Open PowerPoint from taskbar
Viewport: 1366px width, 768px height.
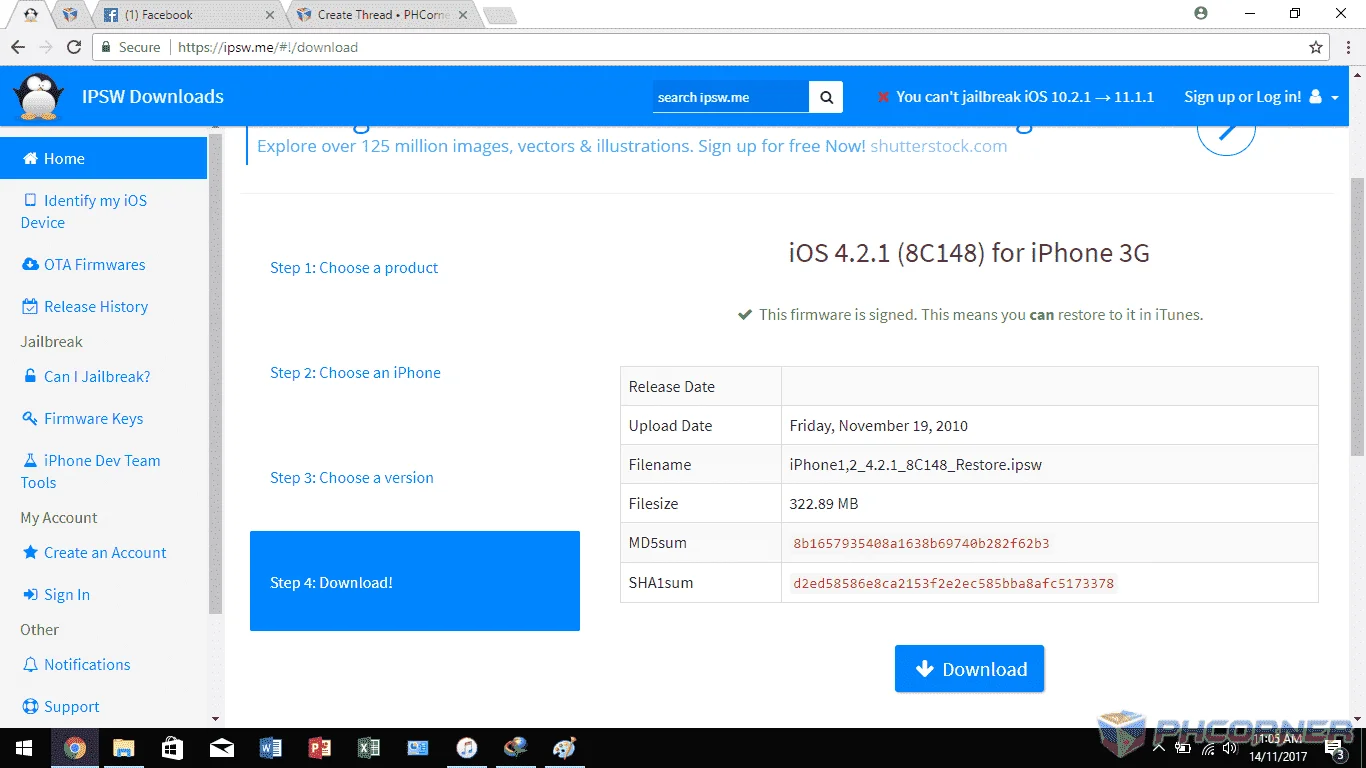[x=319, y=748]
